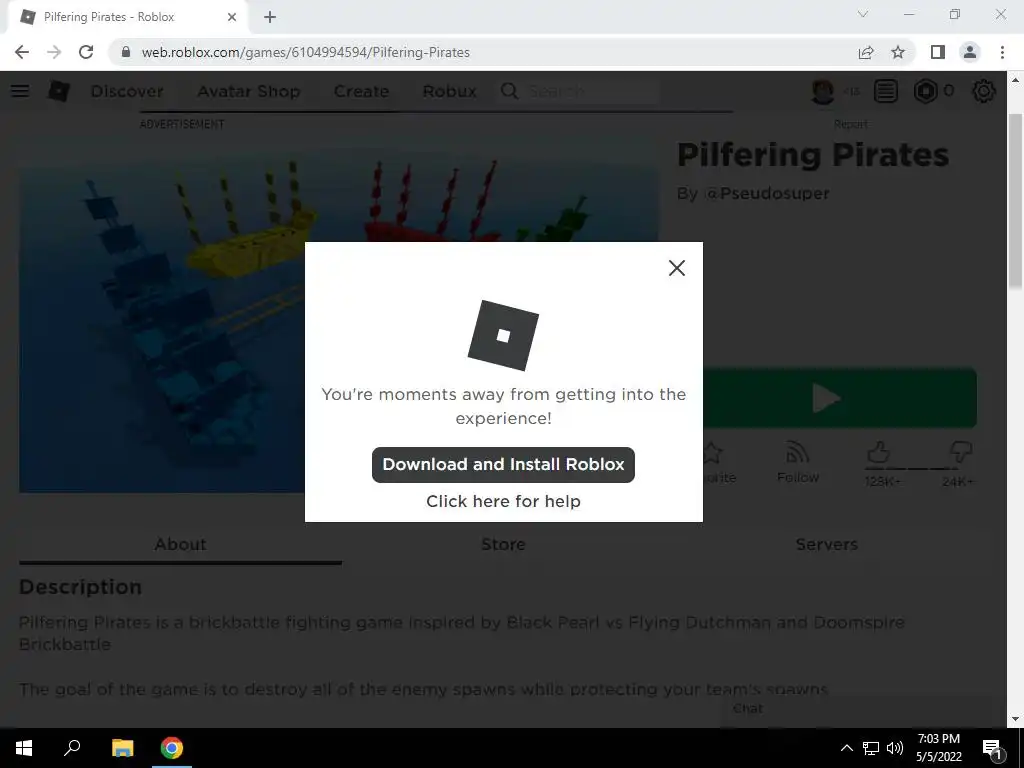Click the green Play button
This screenshot has height=768, width=1024.
pos(839,398)
